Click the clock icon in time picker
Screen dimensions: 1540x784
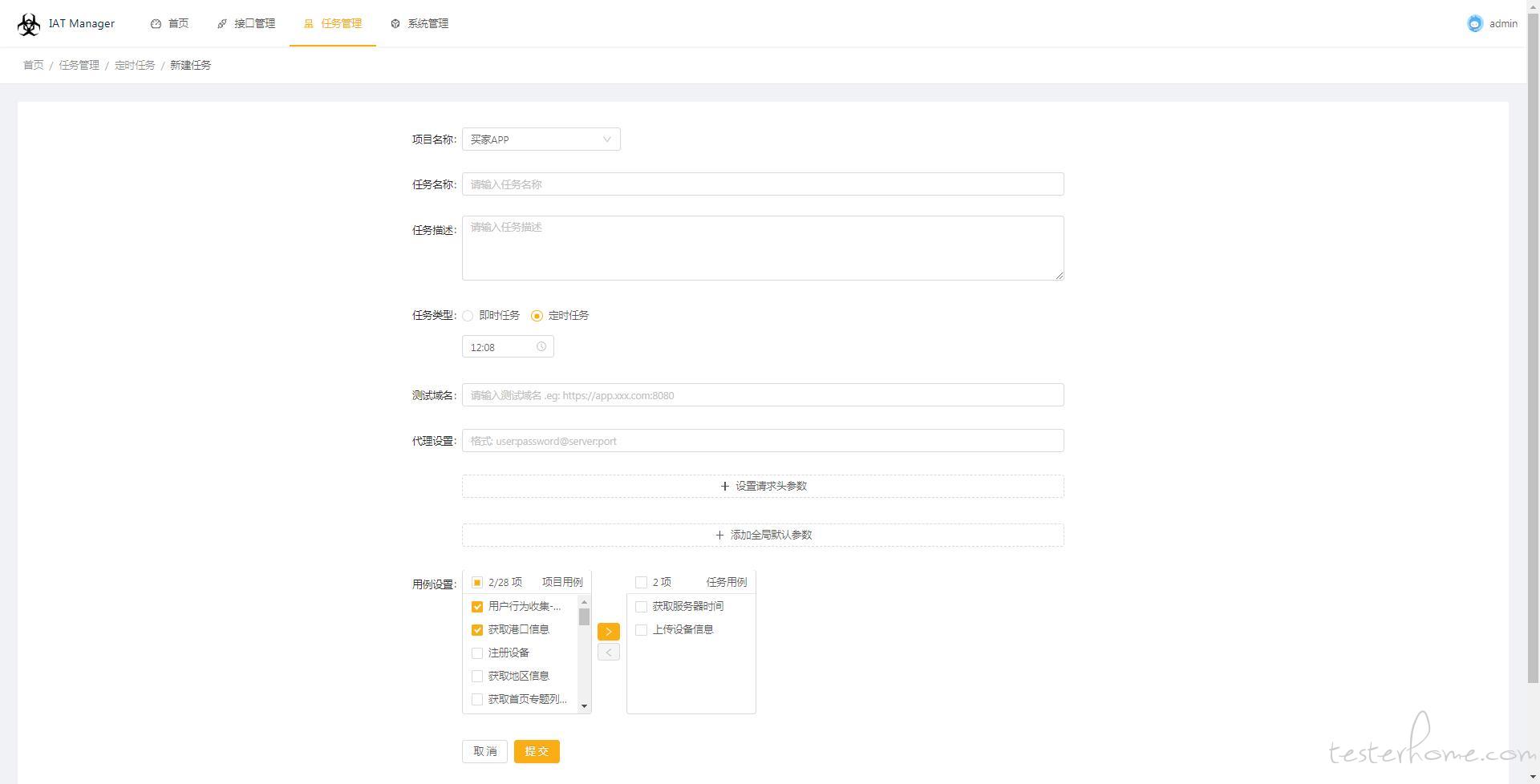(x=541, y=347)
